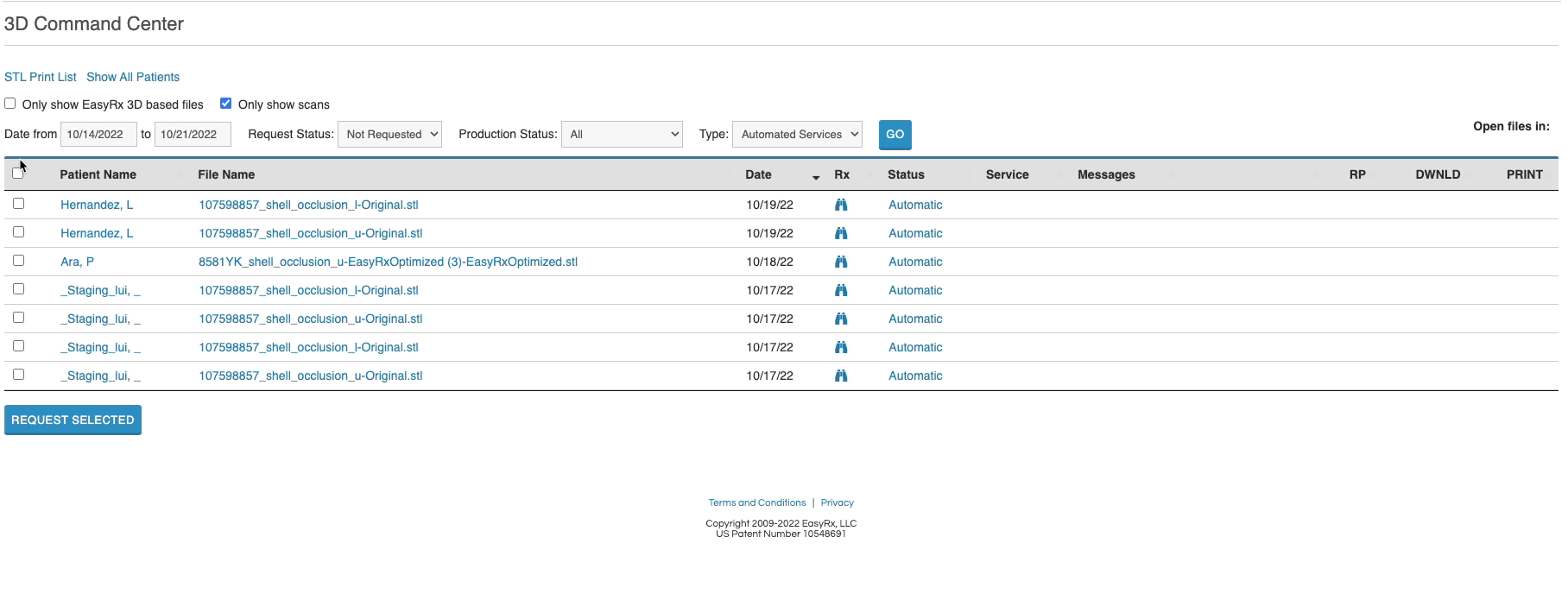Screen dimensions: 1568x594
Task: Open the STL Print List link
Action: point(41,78)
